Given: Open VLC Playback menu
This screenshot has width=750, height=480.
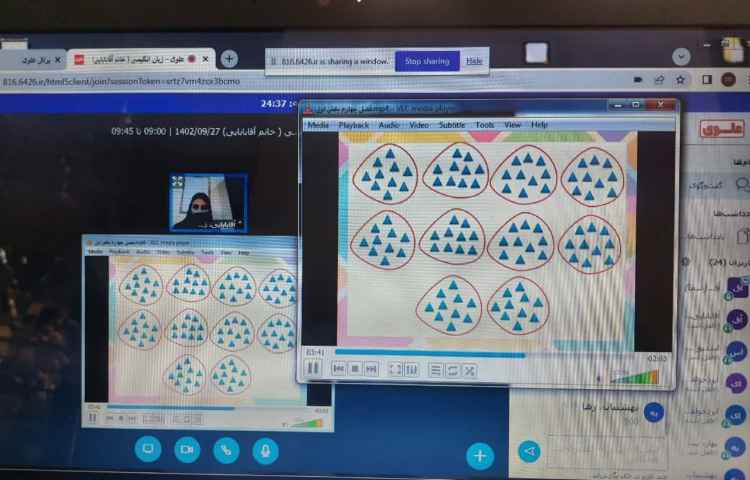Looking at the screenshot, I should point(353,125).
